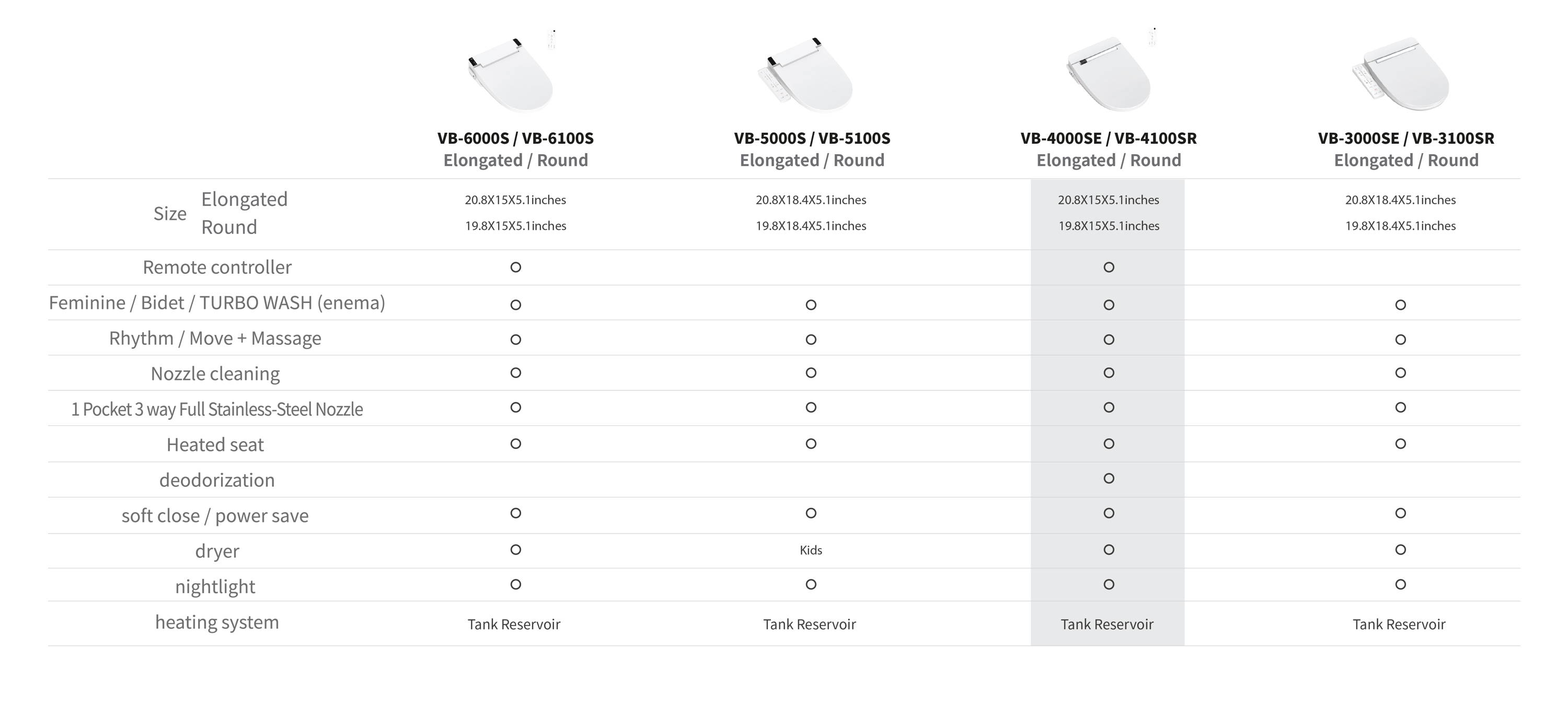Click the VB-3000SE / VB-3100SR bidet seat image
This screenshot has height=709, width=1568.
[1401, 74]
